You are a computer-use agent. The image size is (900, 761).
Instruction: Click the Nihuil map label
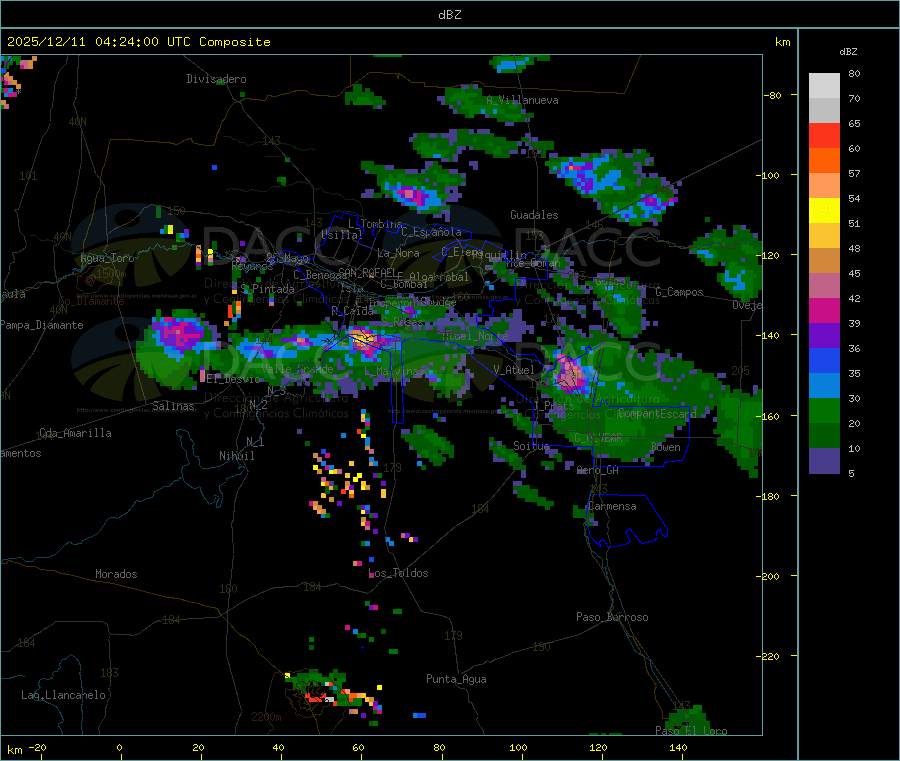[x=237, y=456]
